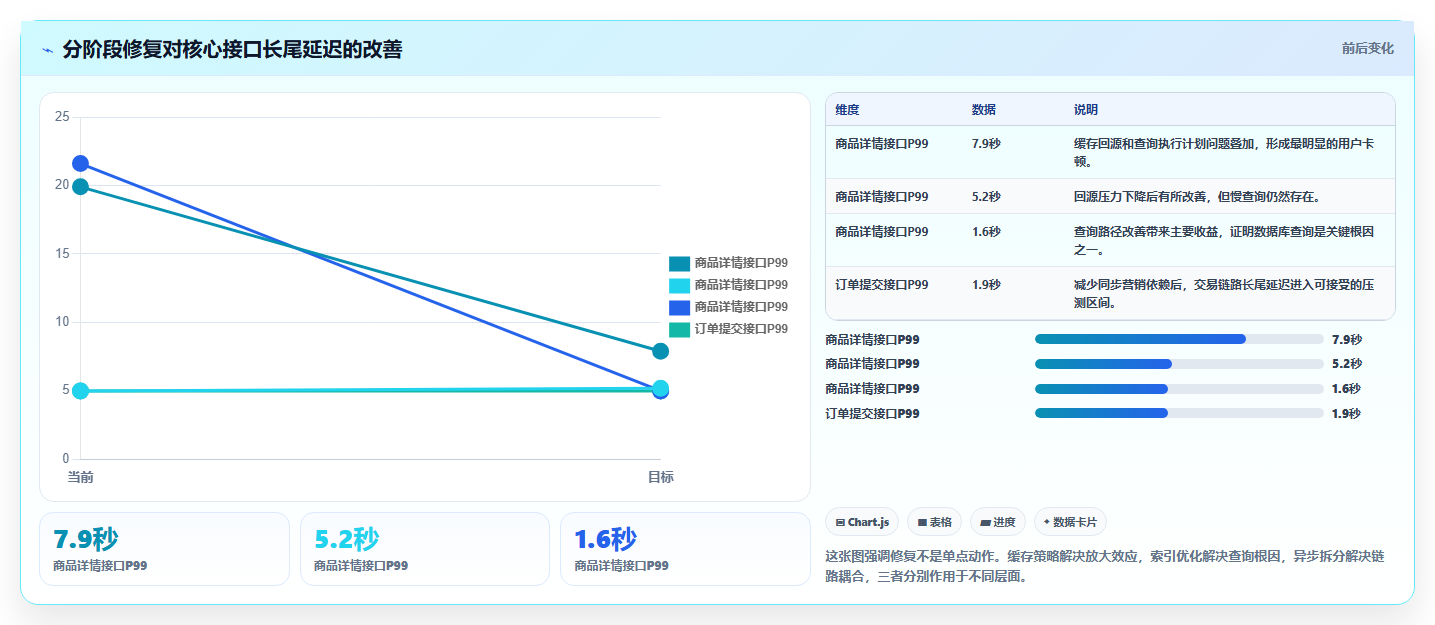1435x625 pixels.
Task: Select the description starting 减少同步营销依赖后
Action: [1224, 294]
